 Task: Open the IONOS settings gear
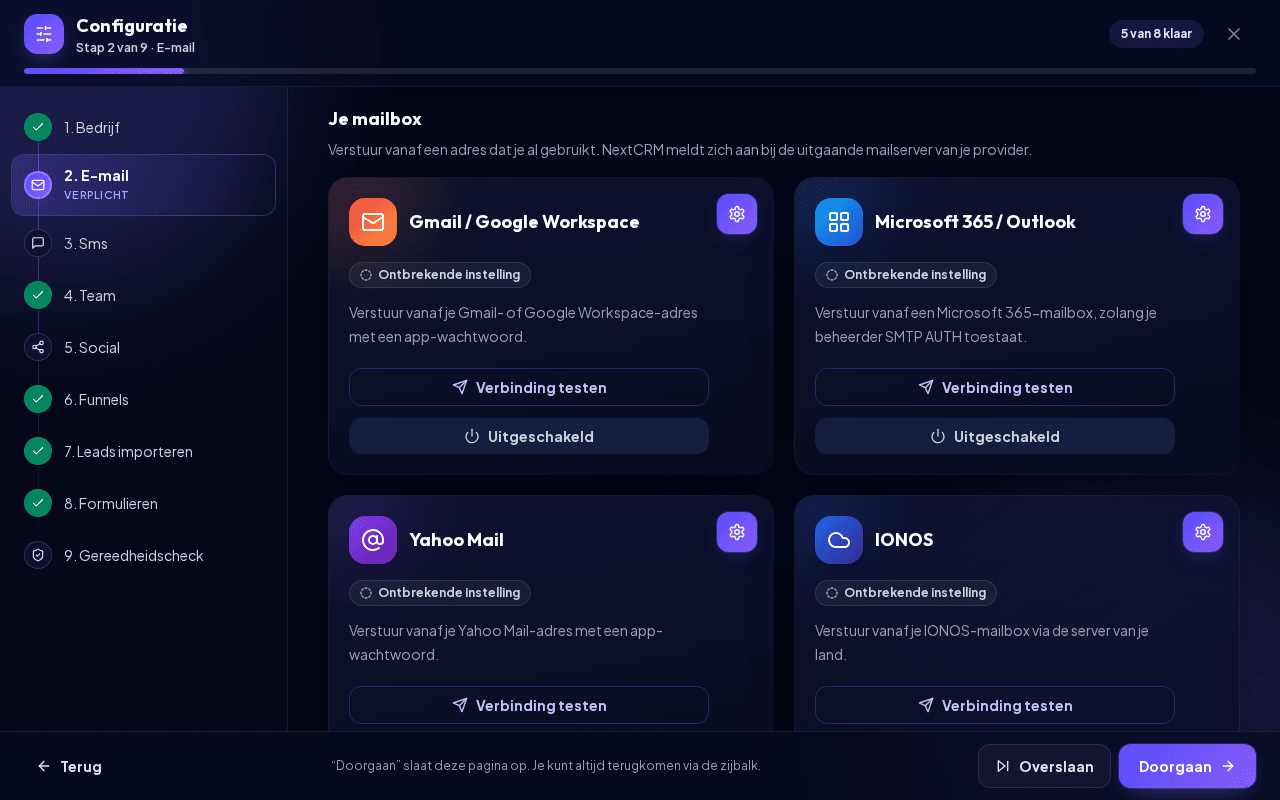(1203, 532)
